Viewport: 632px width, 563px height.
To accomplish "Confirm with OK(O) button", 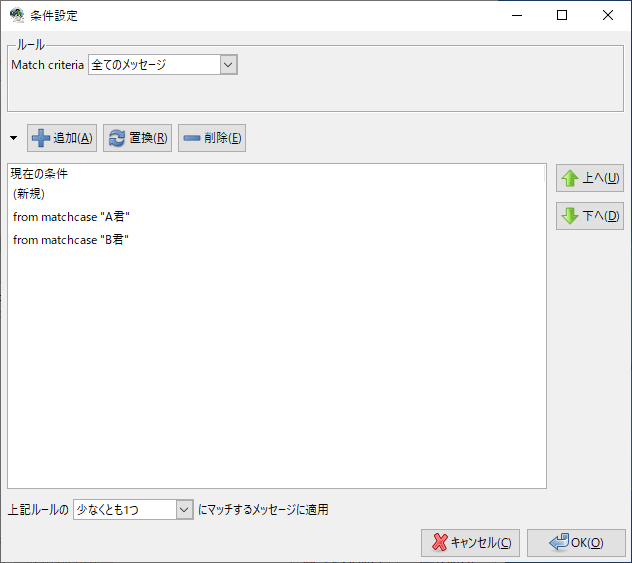I will coord(576,542).
